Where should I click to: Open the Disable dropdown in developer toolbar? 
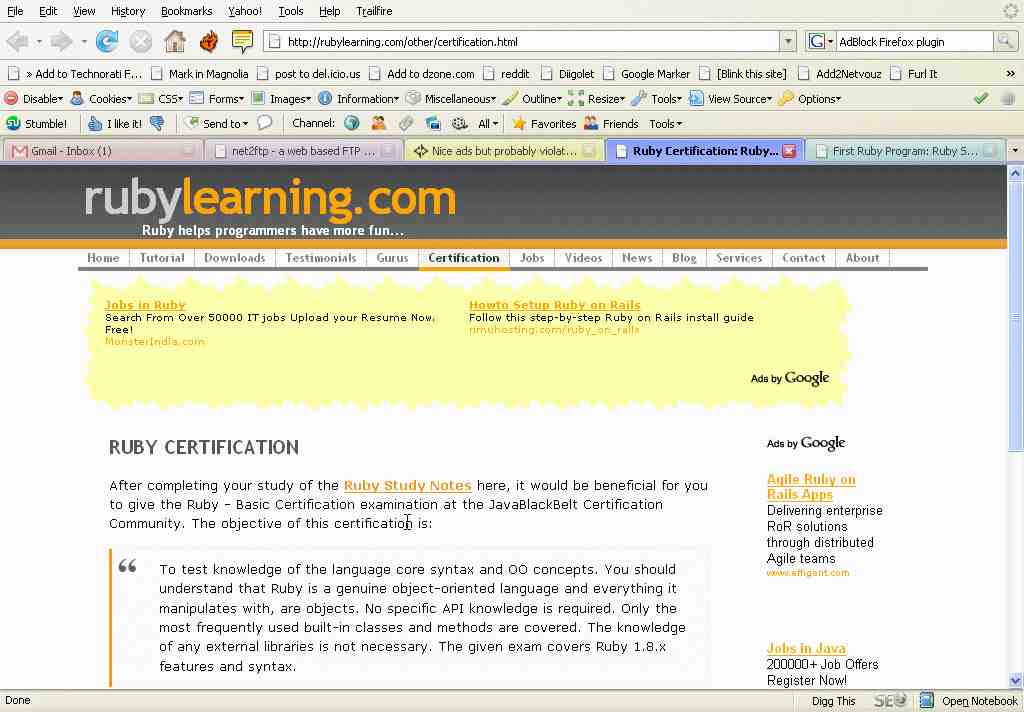click(34, 99)
